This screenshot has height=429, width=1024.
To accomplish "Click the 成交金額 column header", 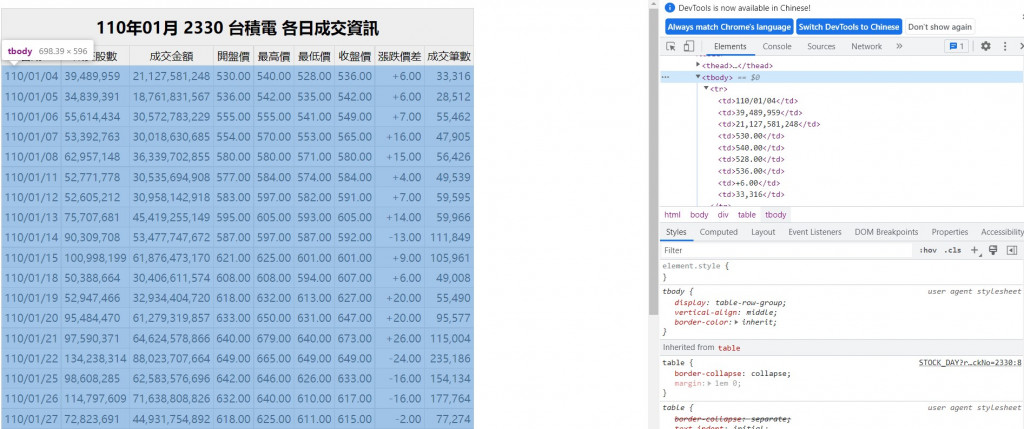I will 171,56.
